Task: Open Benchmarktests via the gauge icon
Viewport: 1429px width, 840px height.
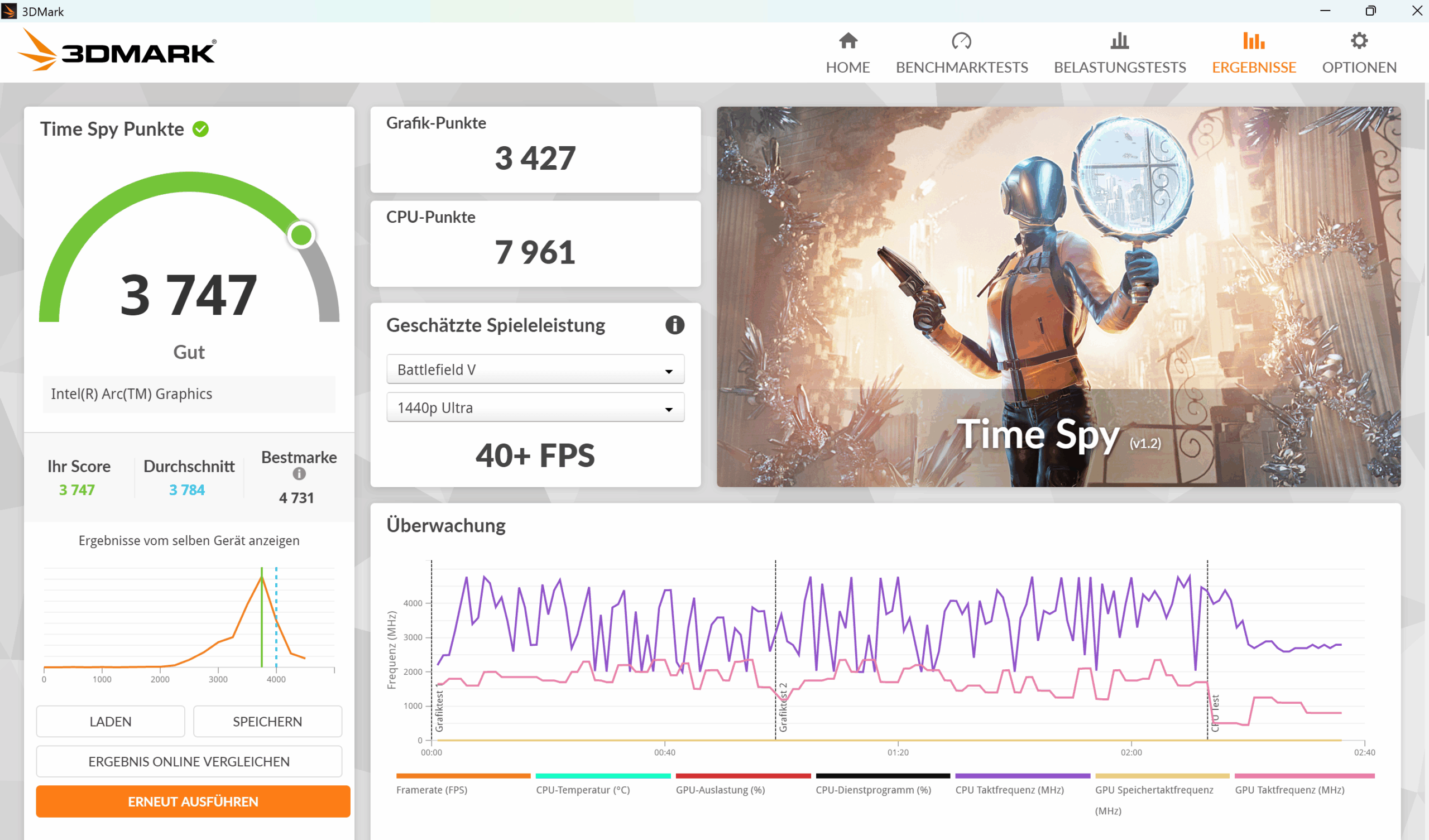Action: [961, 41]
